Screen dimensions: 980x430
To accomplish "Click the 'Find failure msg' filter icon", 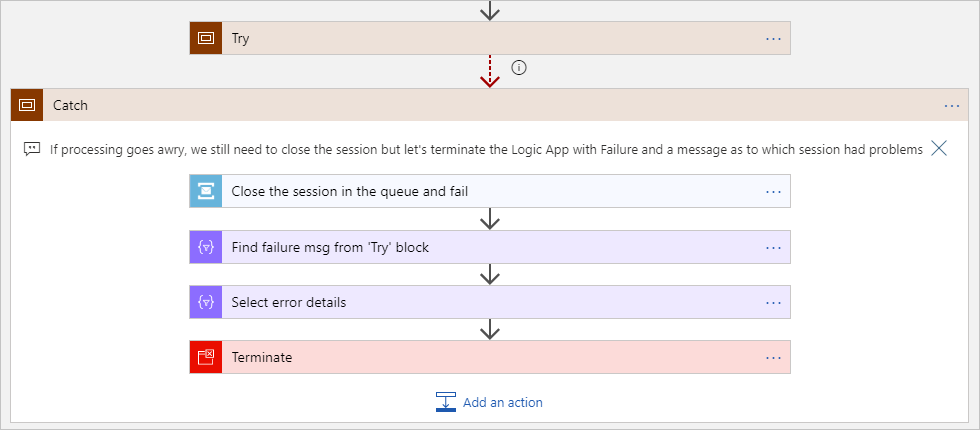I will coord(206,247).
